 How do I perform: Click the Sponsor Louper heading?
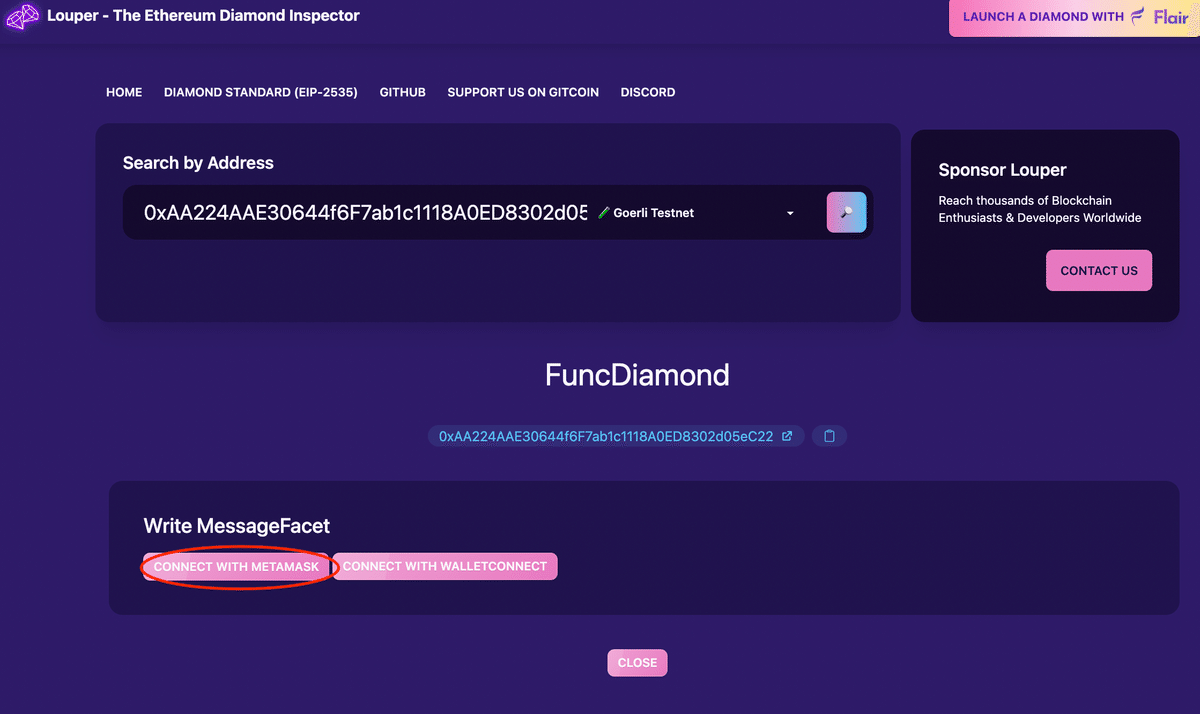(x=1003, y=170)
